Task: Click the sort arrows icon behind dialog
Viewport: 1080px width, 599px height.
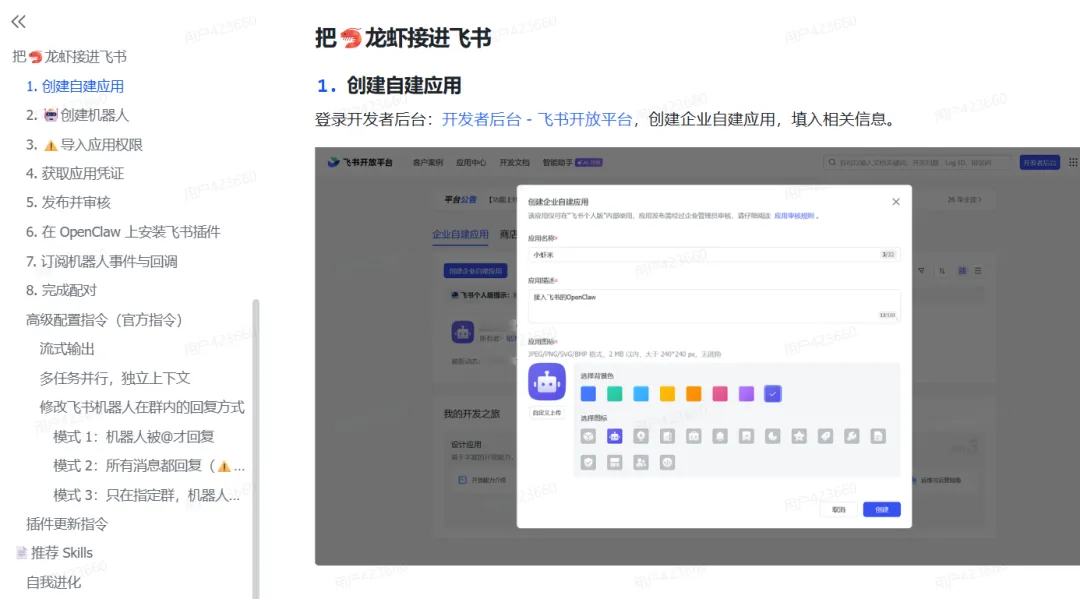Action: click(942, 271)
